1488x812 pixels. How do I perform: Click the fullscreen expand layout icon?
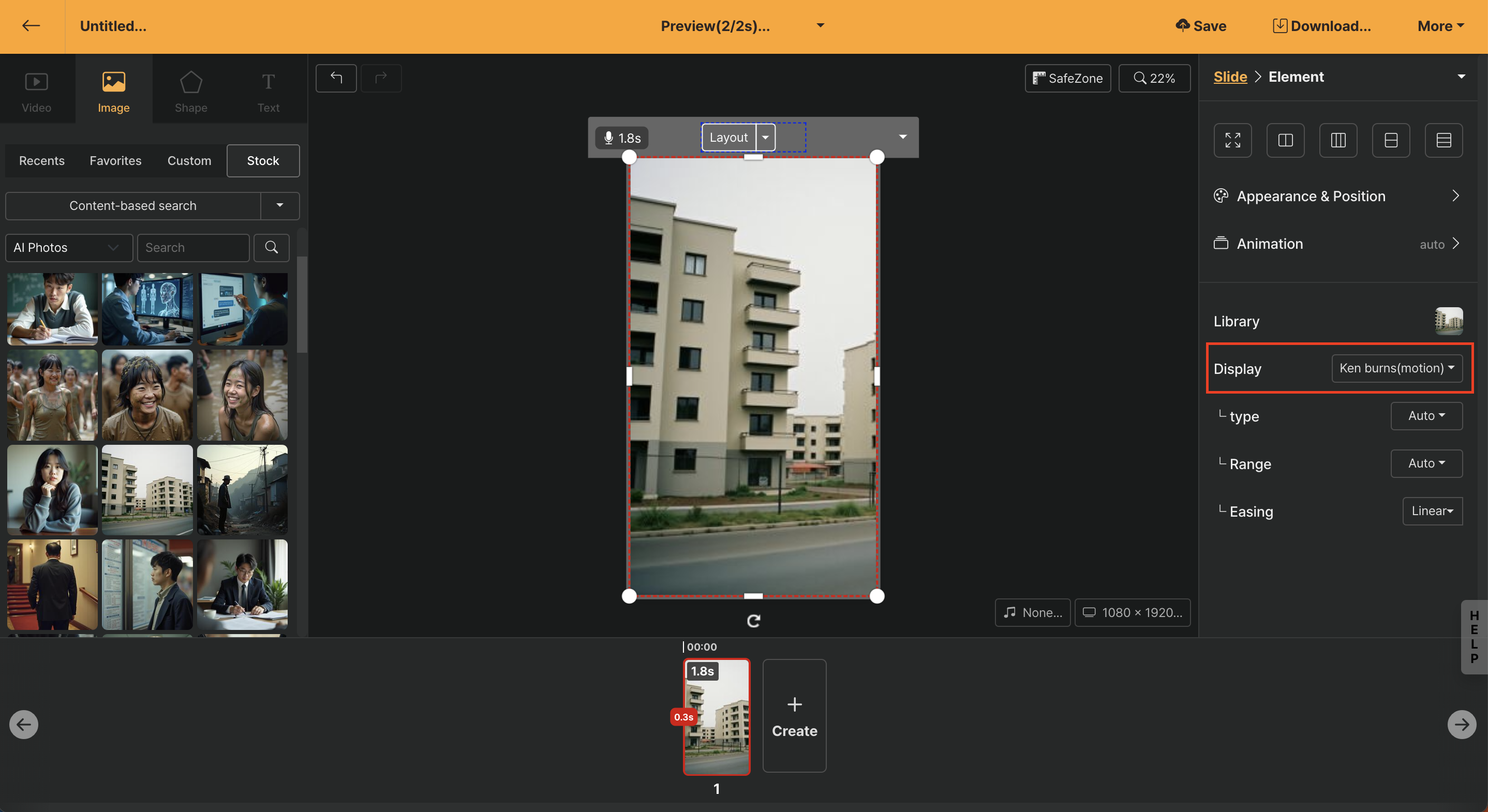[x=1232, y=140]
